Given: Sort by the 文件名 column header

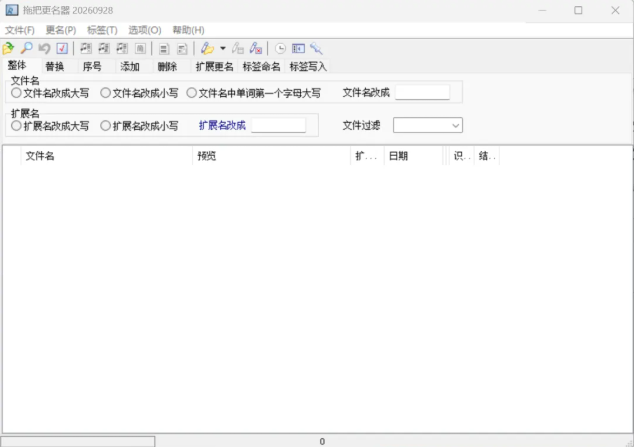Looking at the screenshot, I should tap(107, 156).
